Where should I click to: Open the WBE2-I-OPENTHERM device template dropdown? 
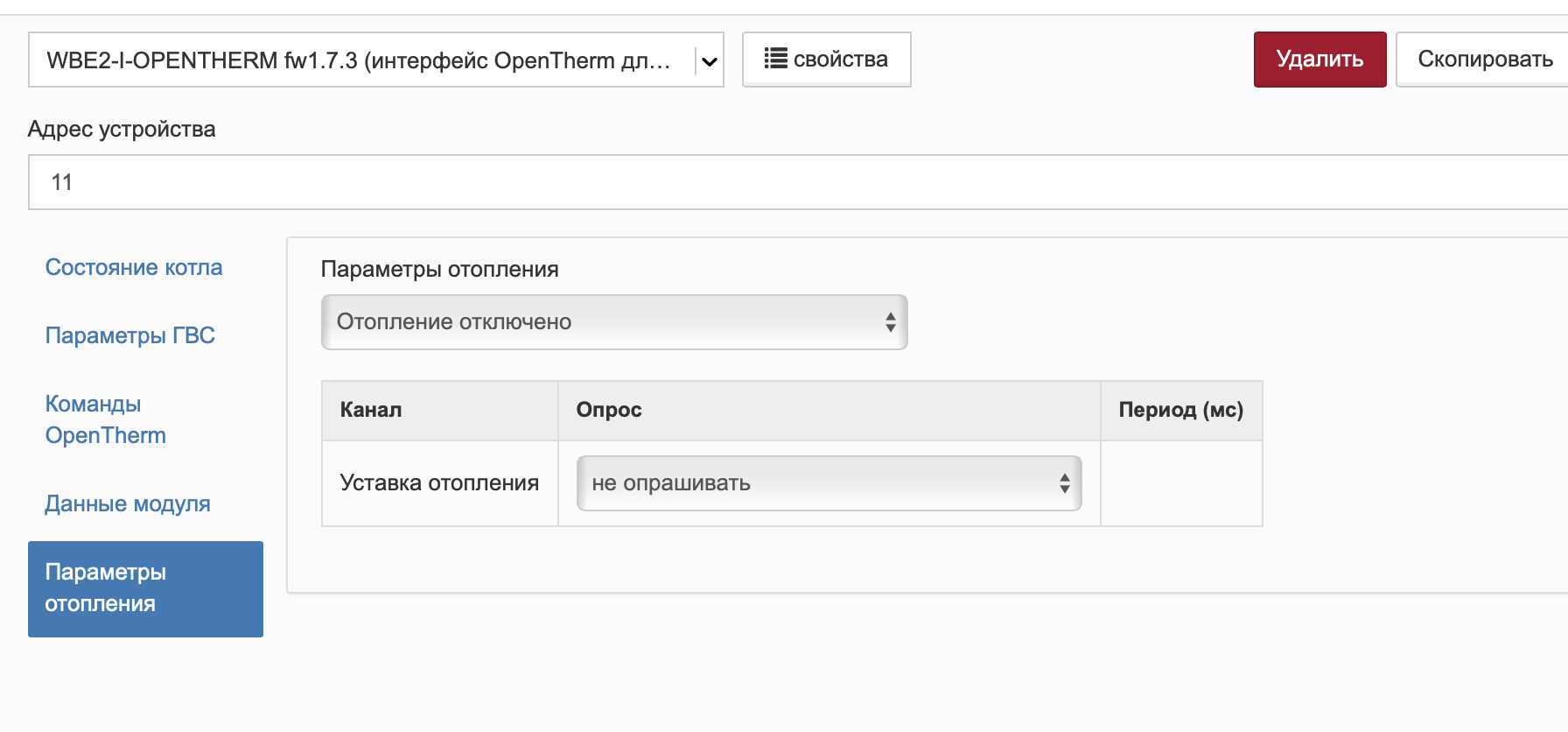point(376,60)
